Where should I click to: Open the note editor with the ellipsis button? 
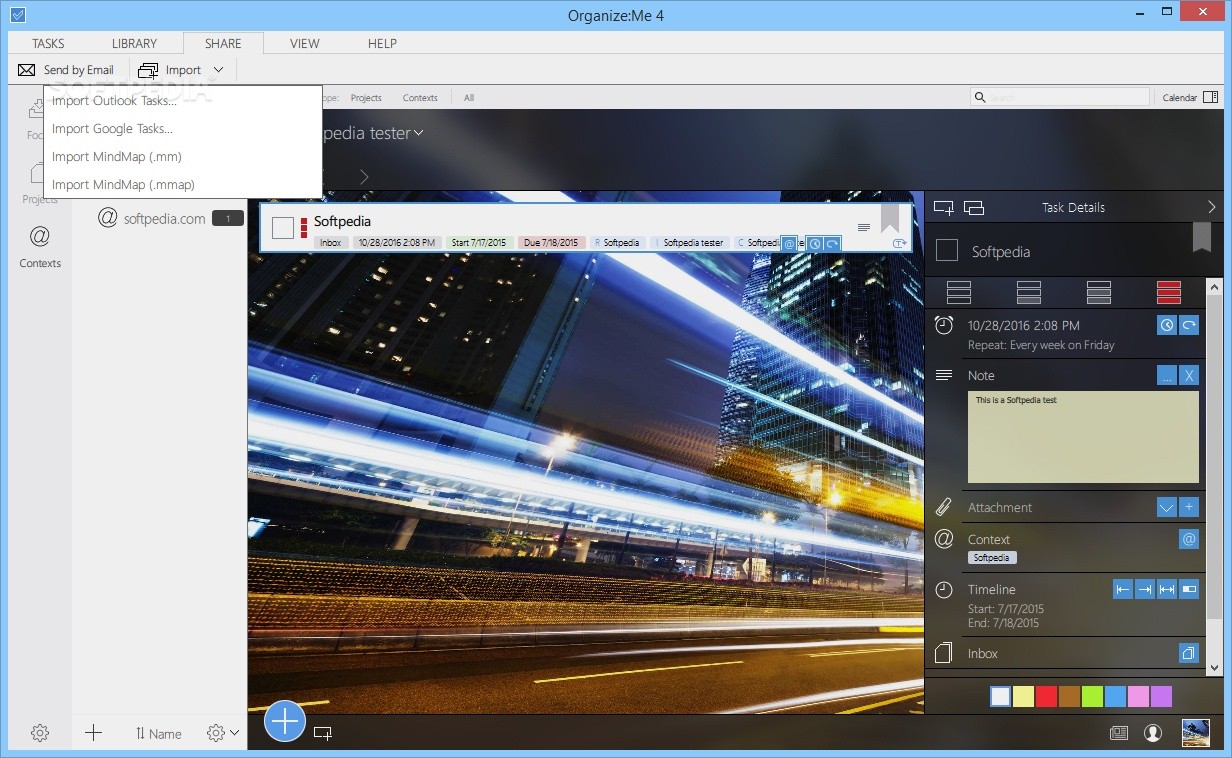click(1166, 375)
